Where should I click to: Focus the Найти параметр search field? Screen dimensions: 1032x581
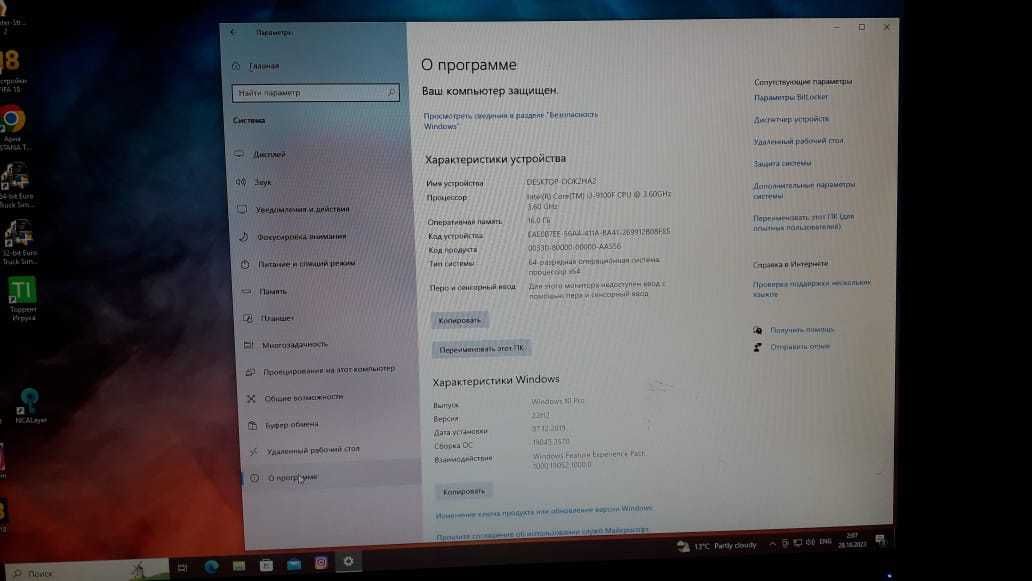pyautogui.click(x=315, y=93)
